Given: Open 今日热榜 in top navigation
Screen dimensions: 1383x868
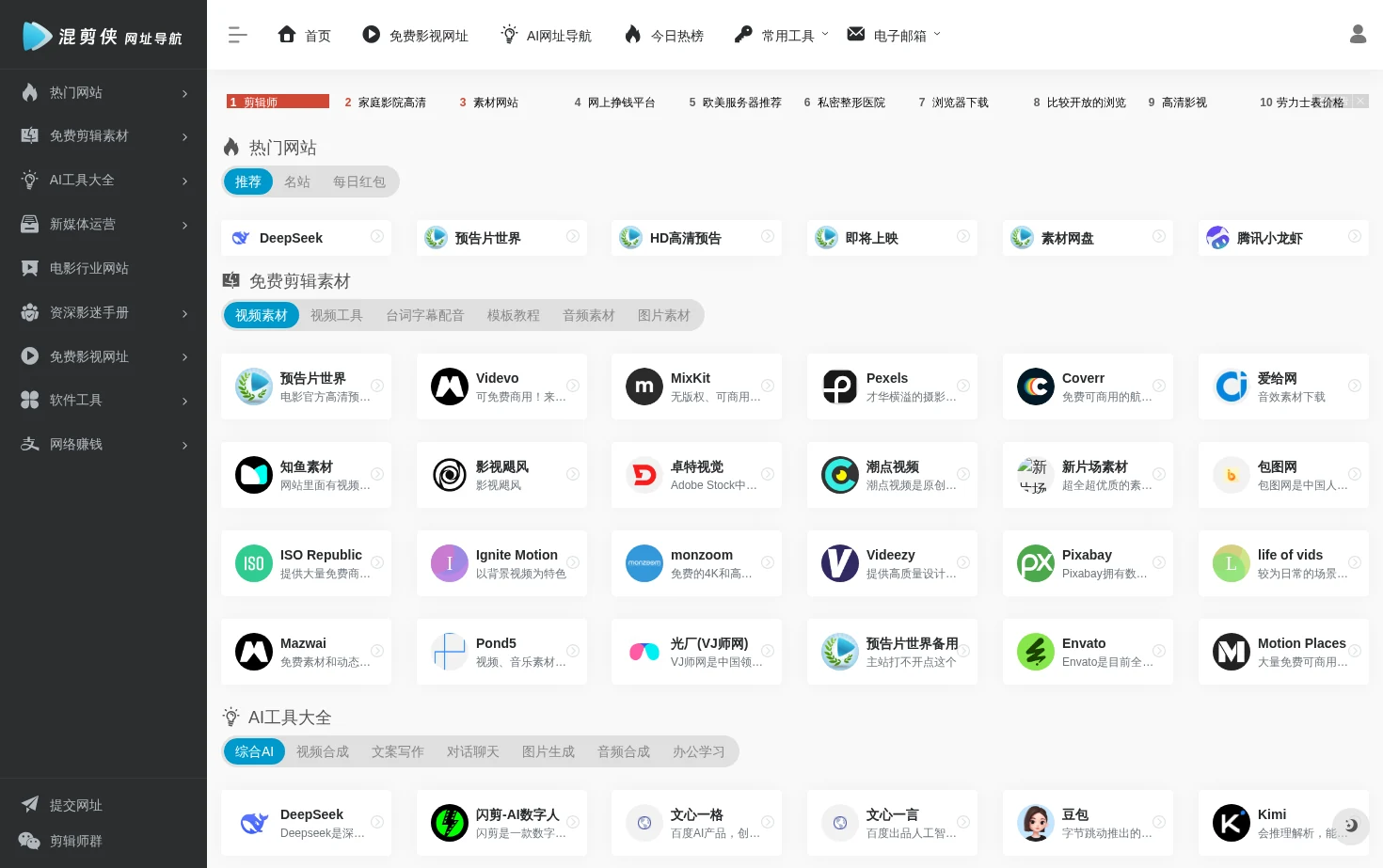Looking at the screenshot, I should pyautogui.click(x=664, y=35).
